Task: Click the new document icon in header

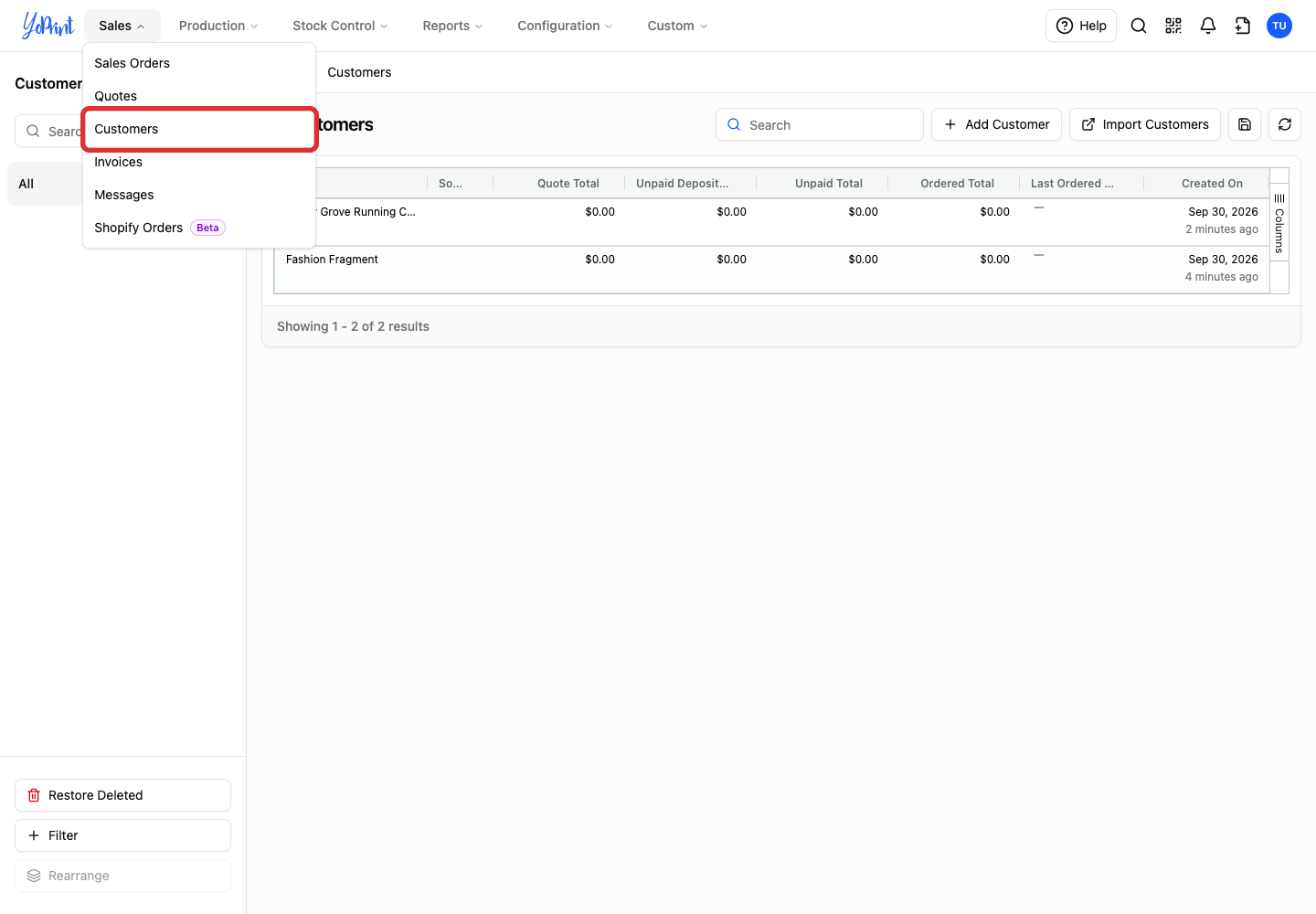Action: pyautogui.click(x=1243, y=26)
